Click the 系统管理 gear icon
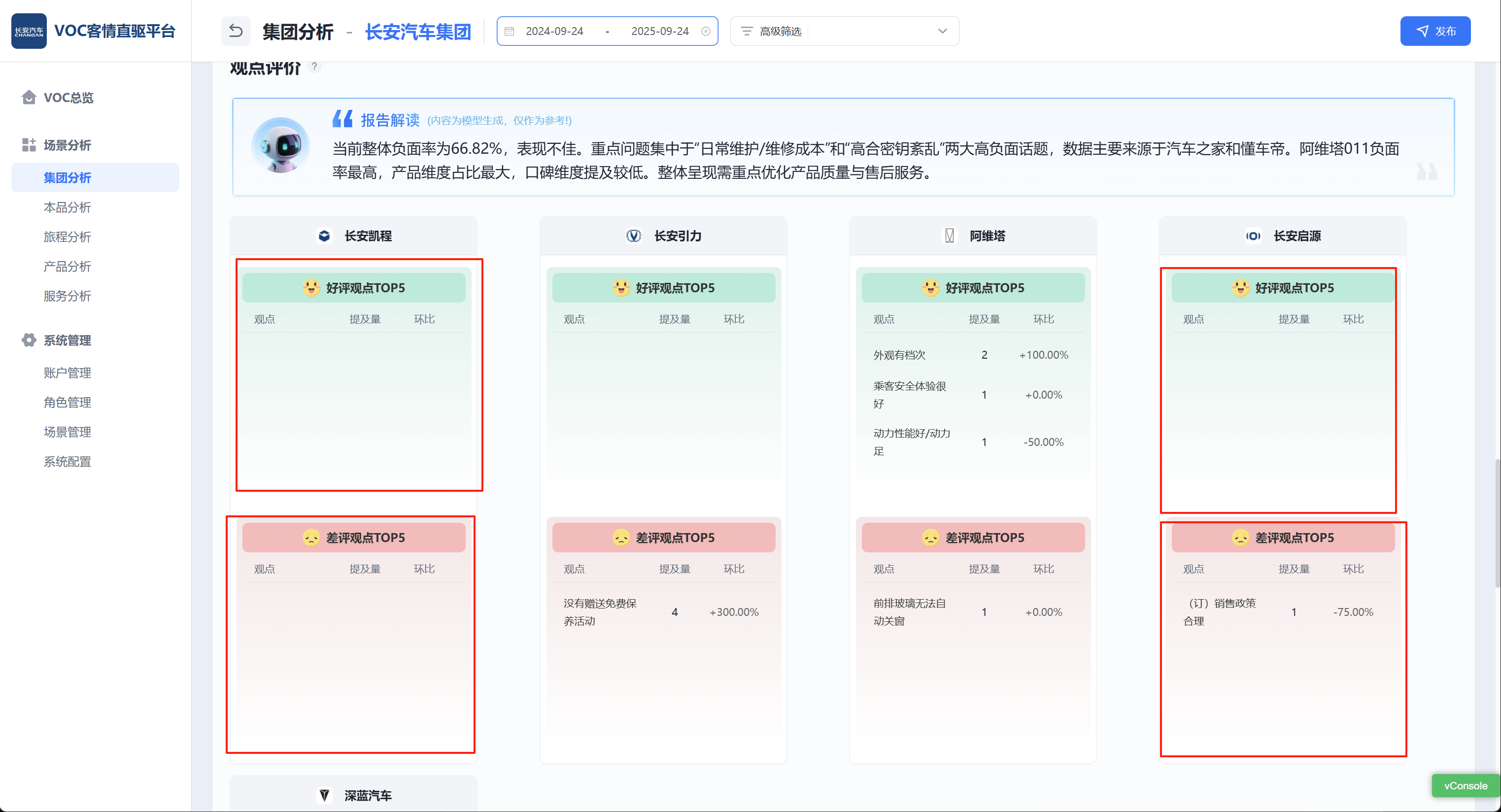Screen dimensions: 1501x812 [x=29, y=340]
